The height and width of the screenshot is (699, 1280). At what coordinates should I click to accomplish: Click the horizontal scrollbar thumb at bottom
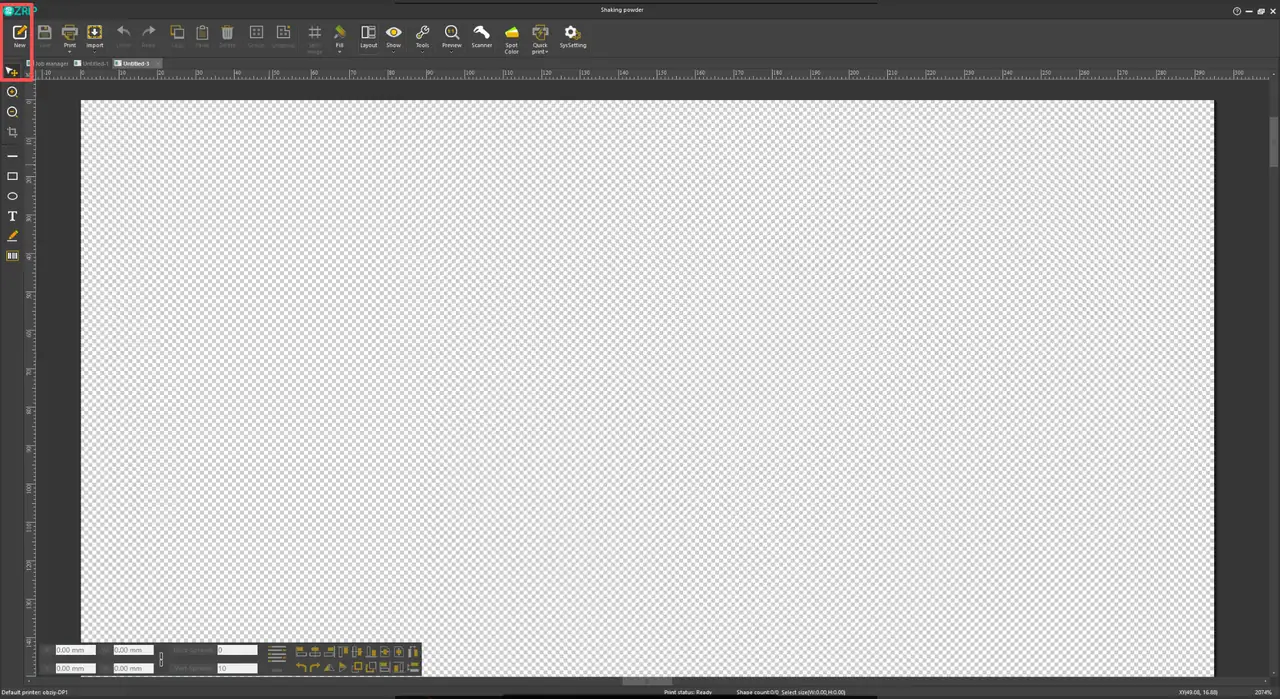(x=647, y=681)
